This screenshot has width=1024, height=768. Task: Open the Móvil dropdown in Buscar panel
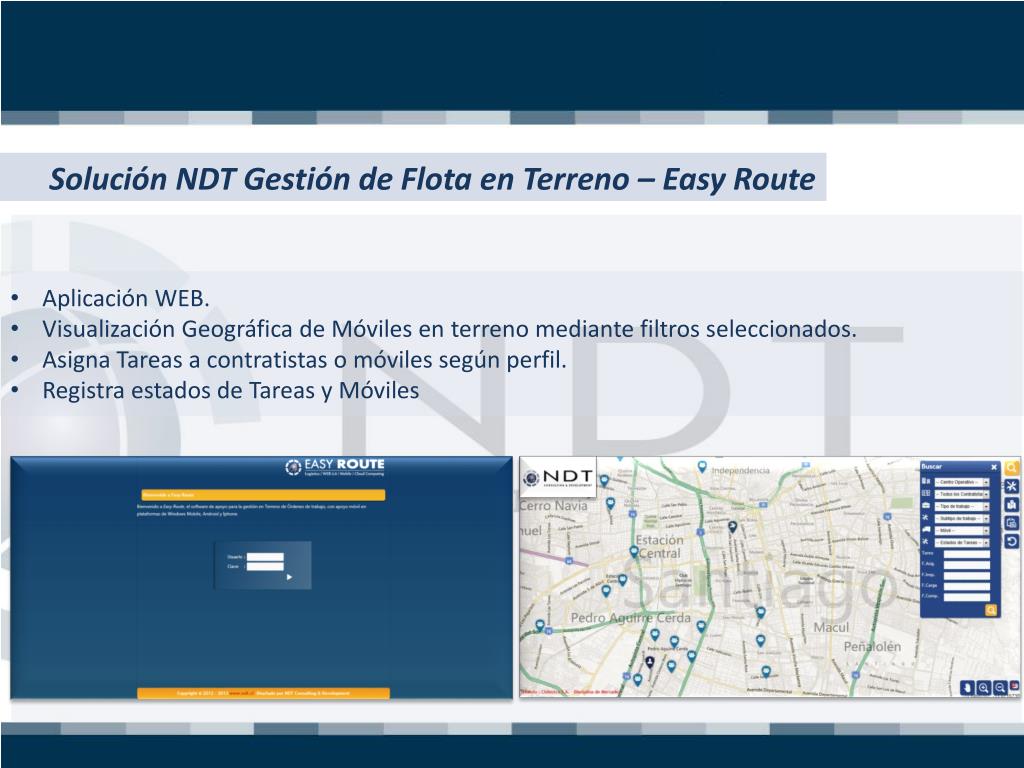click(x=962, y=530)
